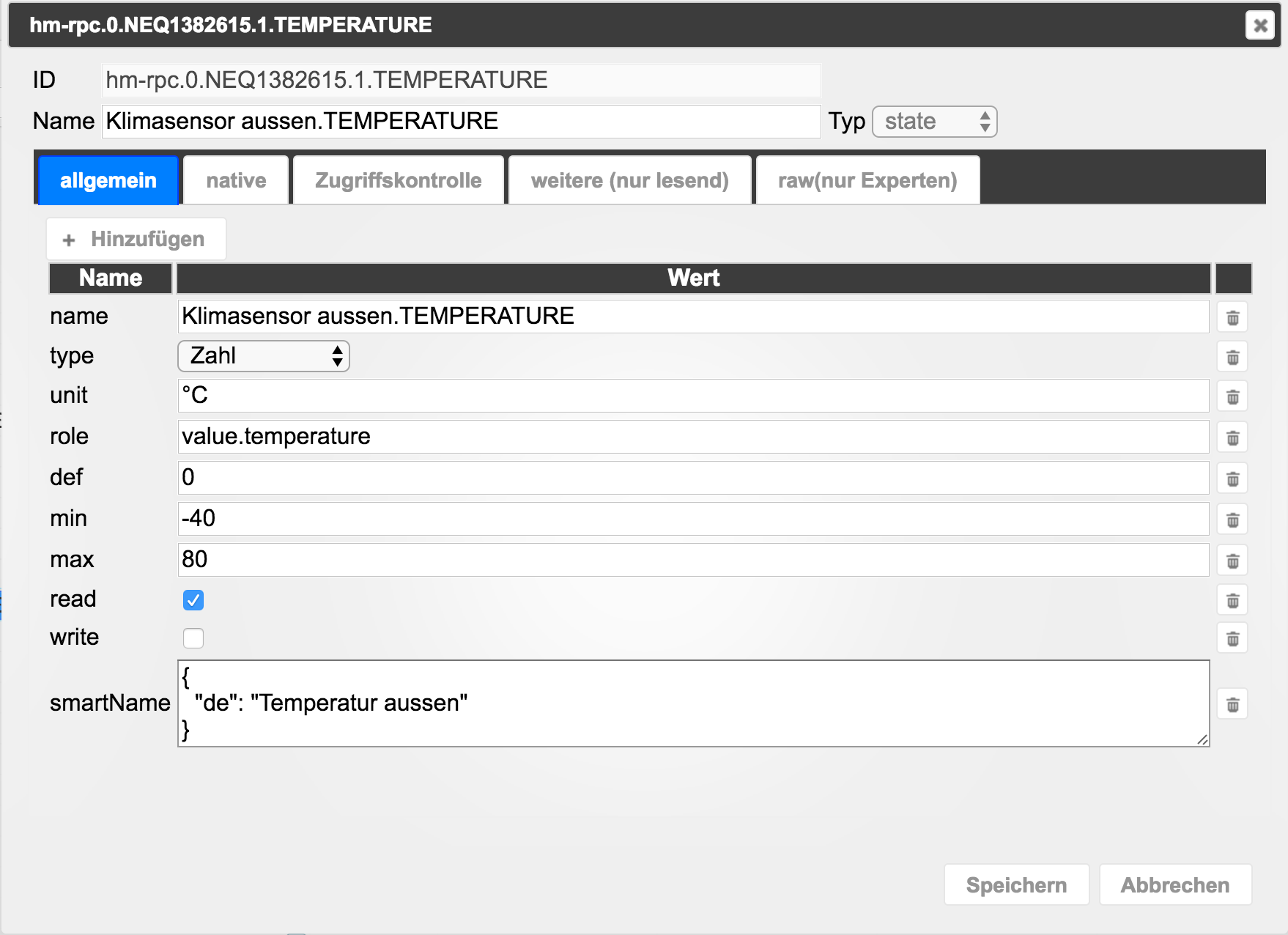Click the unit row label
The image size is (1288, 935).
(x=69, y=396)
